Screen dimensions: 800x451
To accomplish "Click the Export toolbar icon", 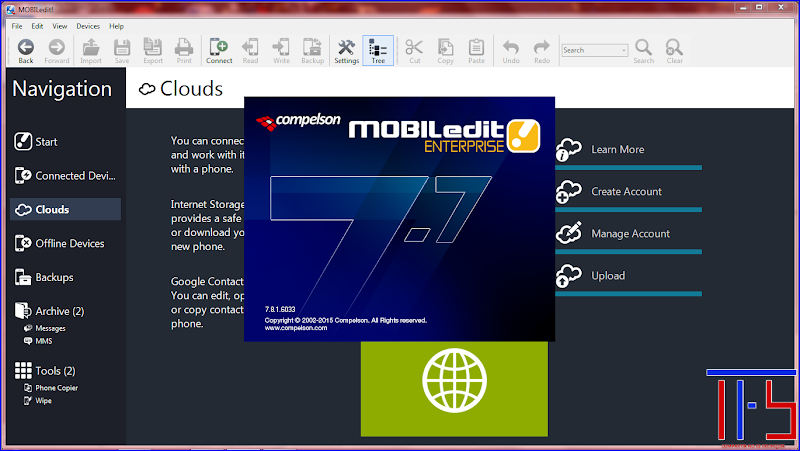I will (x=153, y=51).
